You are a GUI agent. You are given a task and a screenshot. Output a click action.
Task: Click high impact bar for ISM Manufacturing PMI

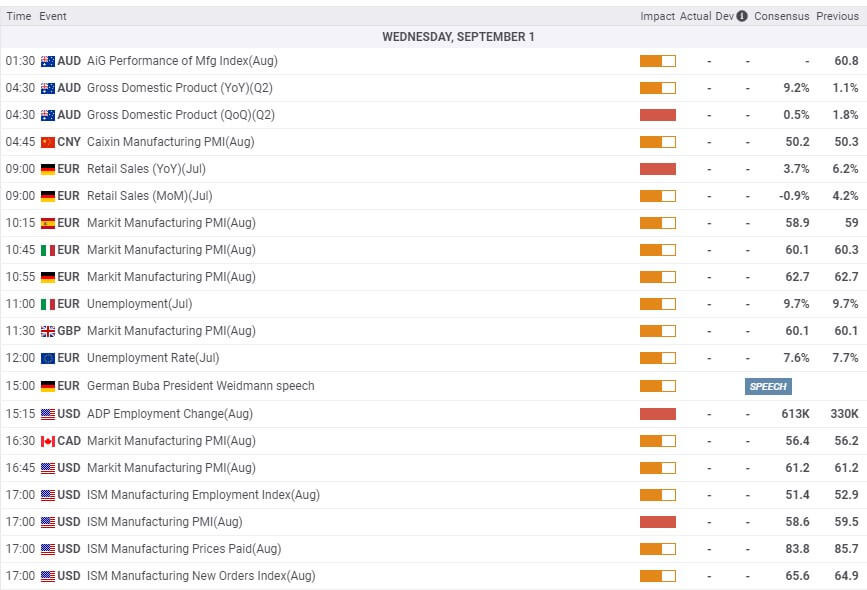658,521
